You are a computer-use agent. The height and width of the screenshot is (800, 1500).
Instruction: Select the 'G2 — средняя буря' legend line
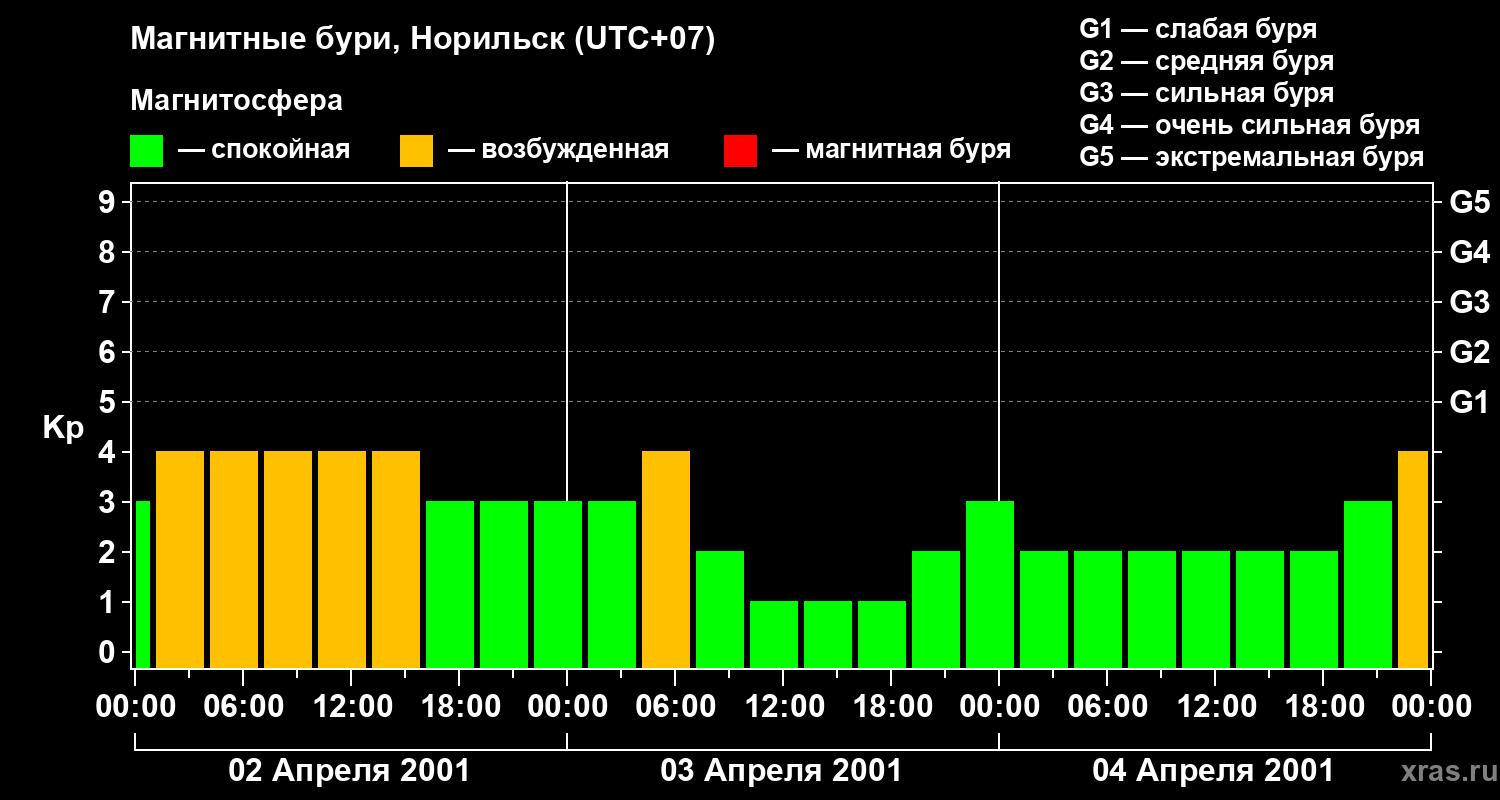click(1206, 61)
